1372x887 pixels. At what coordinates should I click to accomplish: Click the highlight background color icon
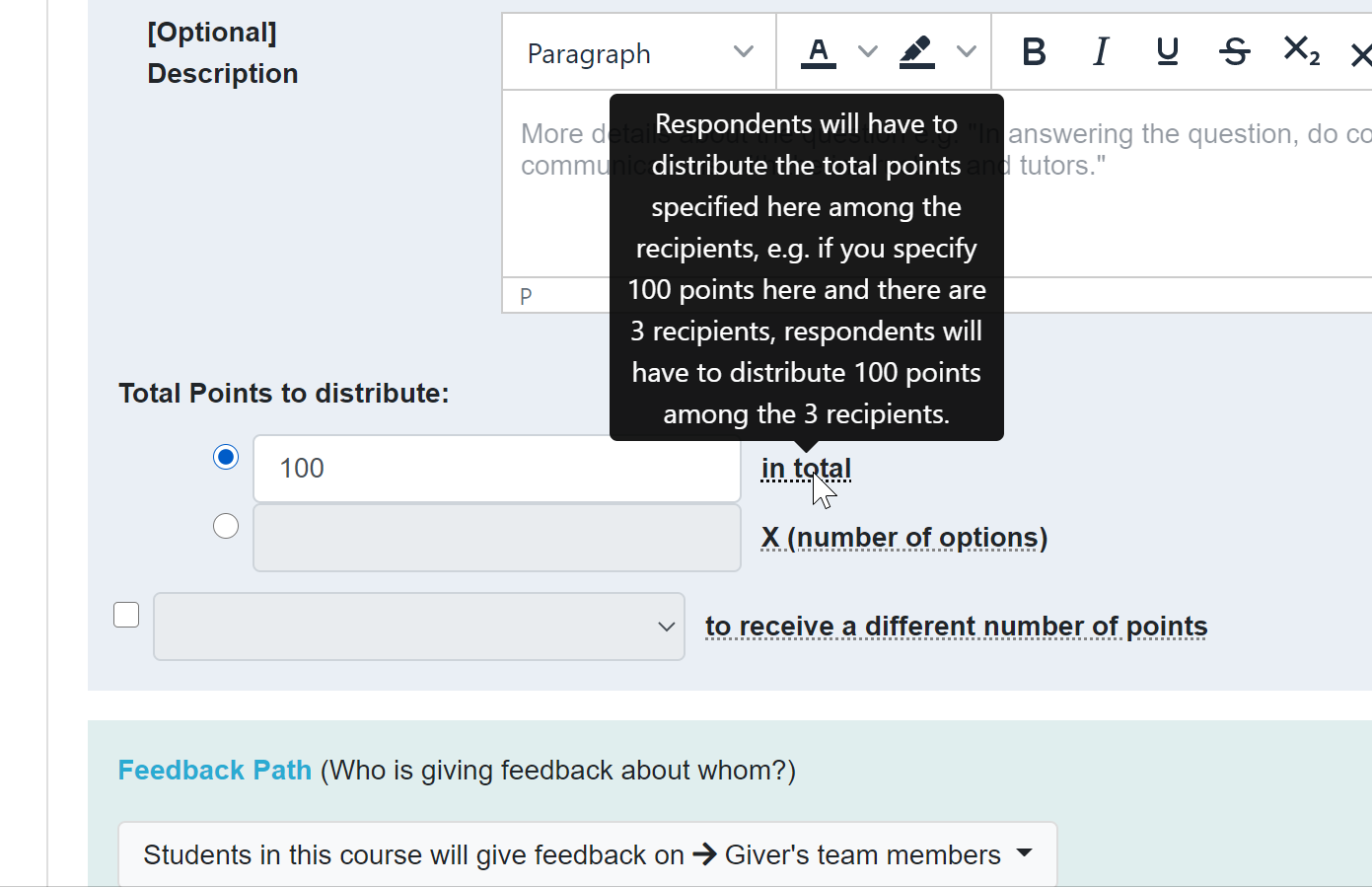917,51
